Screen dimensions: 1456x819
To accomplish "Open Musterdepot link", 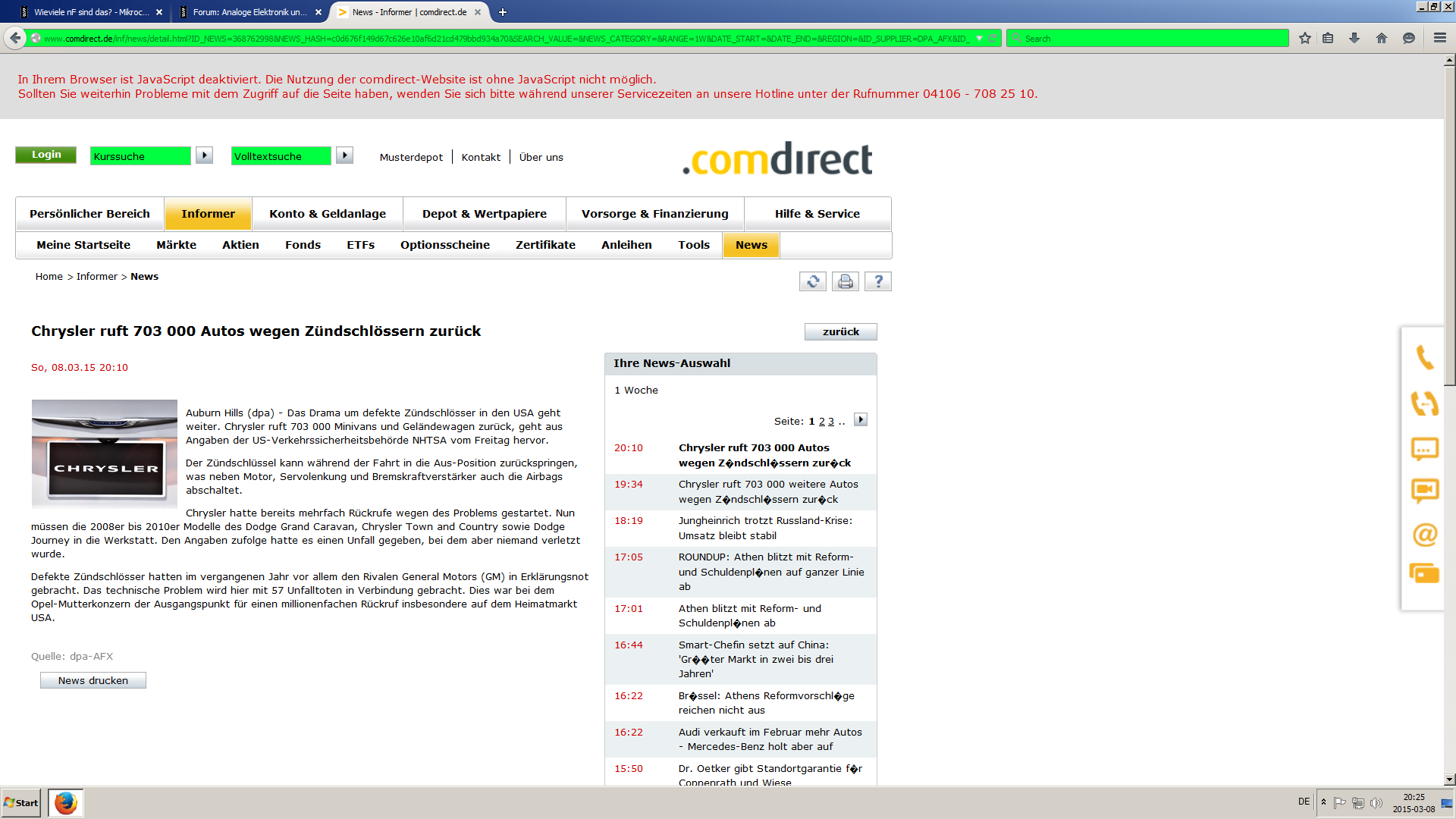I will 411,157.
